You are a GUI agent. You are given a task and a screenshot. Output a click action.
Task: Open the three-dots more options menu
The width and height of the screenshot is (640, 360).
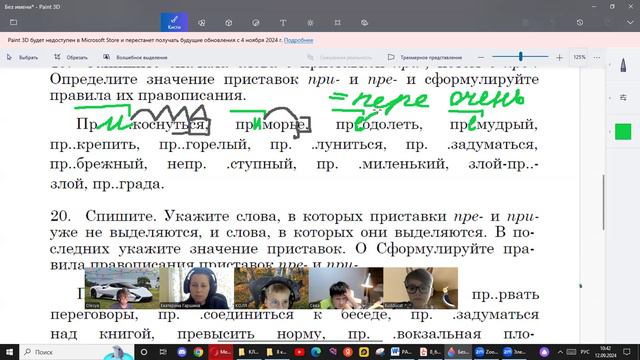point(597,58)
